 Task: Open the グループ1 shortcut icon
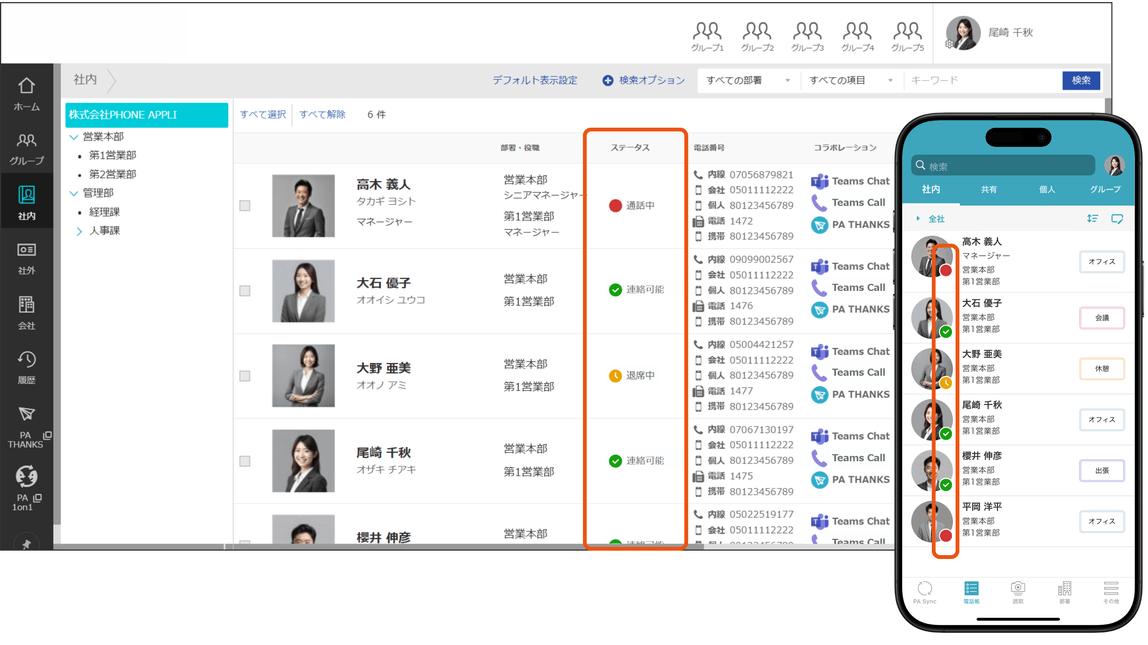(707, 37)
